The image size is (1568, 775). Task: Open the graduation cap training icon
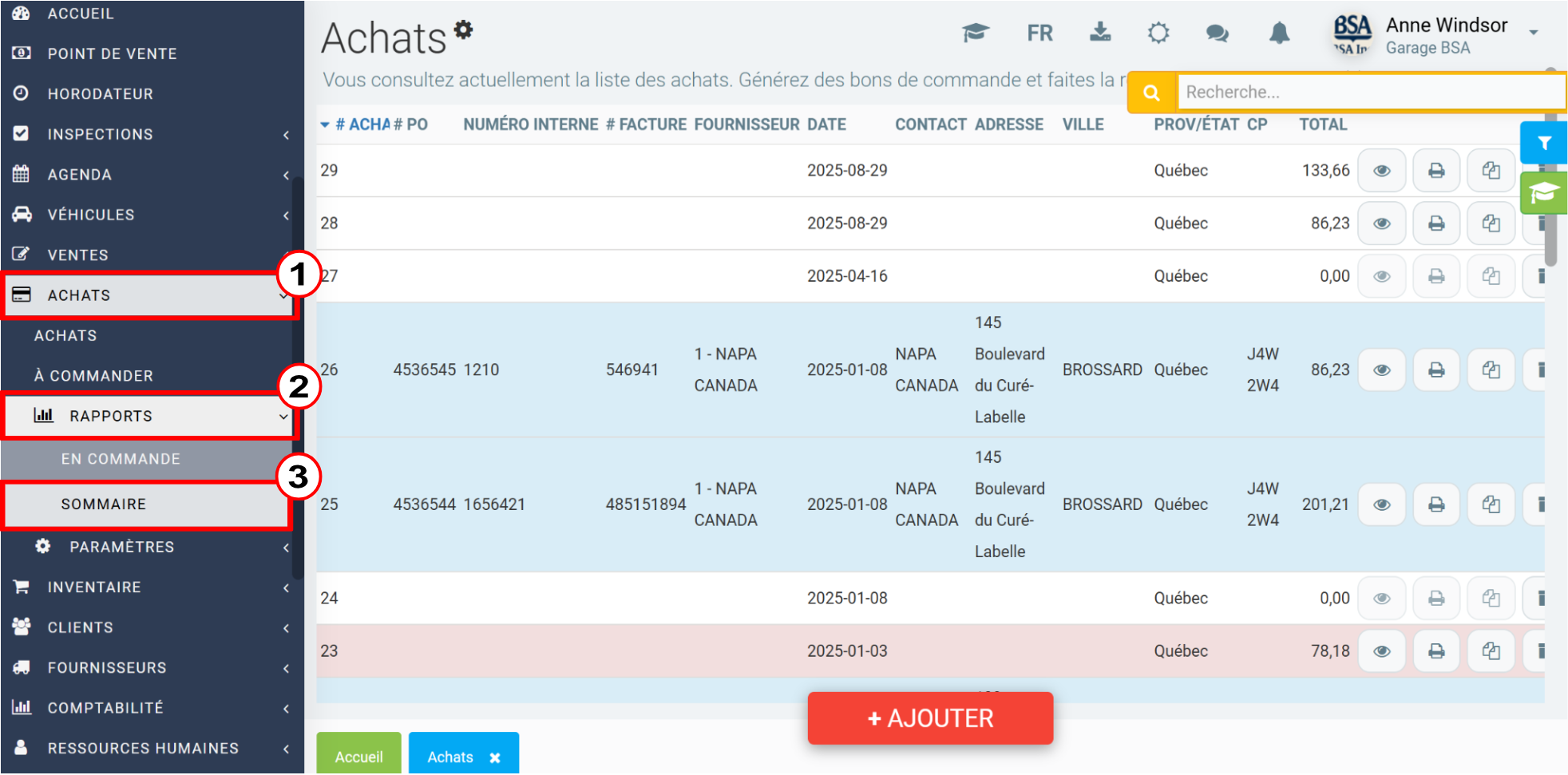tap(975, 34)
